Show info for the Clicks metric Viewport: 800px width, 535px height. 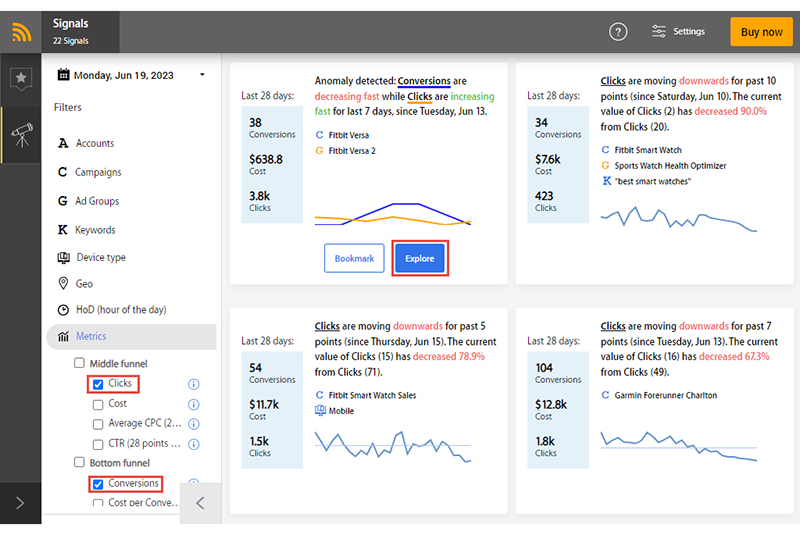coord(193,384)
